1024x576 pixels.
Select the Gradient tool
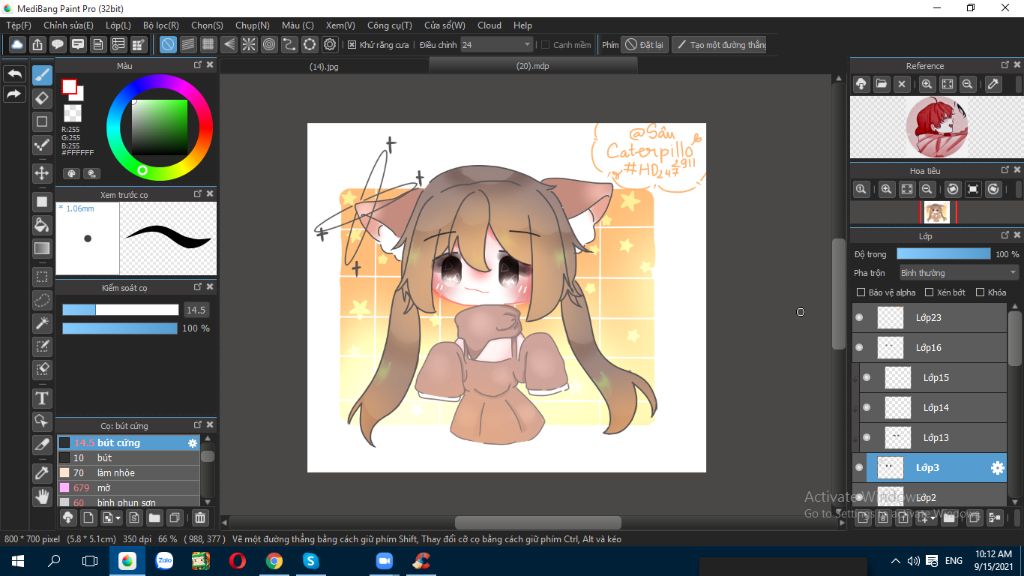[42, 249]
